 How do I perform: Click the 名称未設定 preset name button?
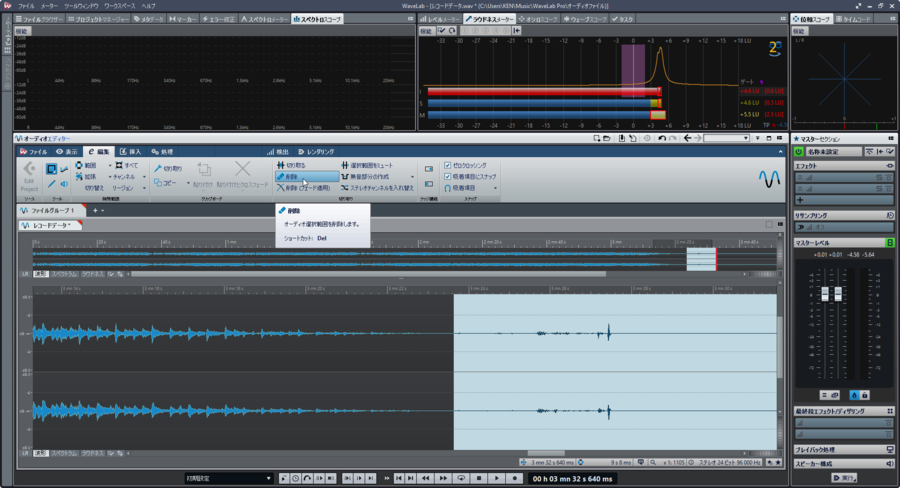(x=833, y=152)
